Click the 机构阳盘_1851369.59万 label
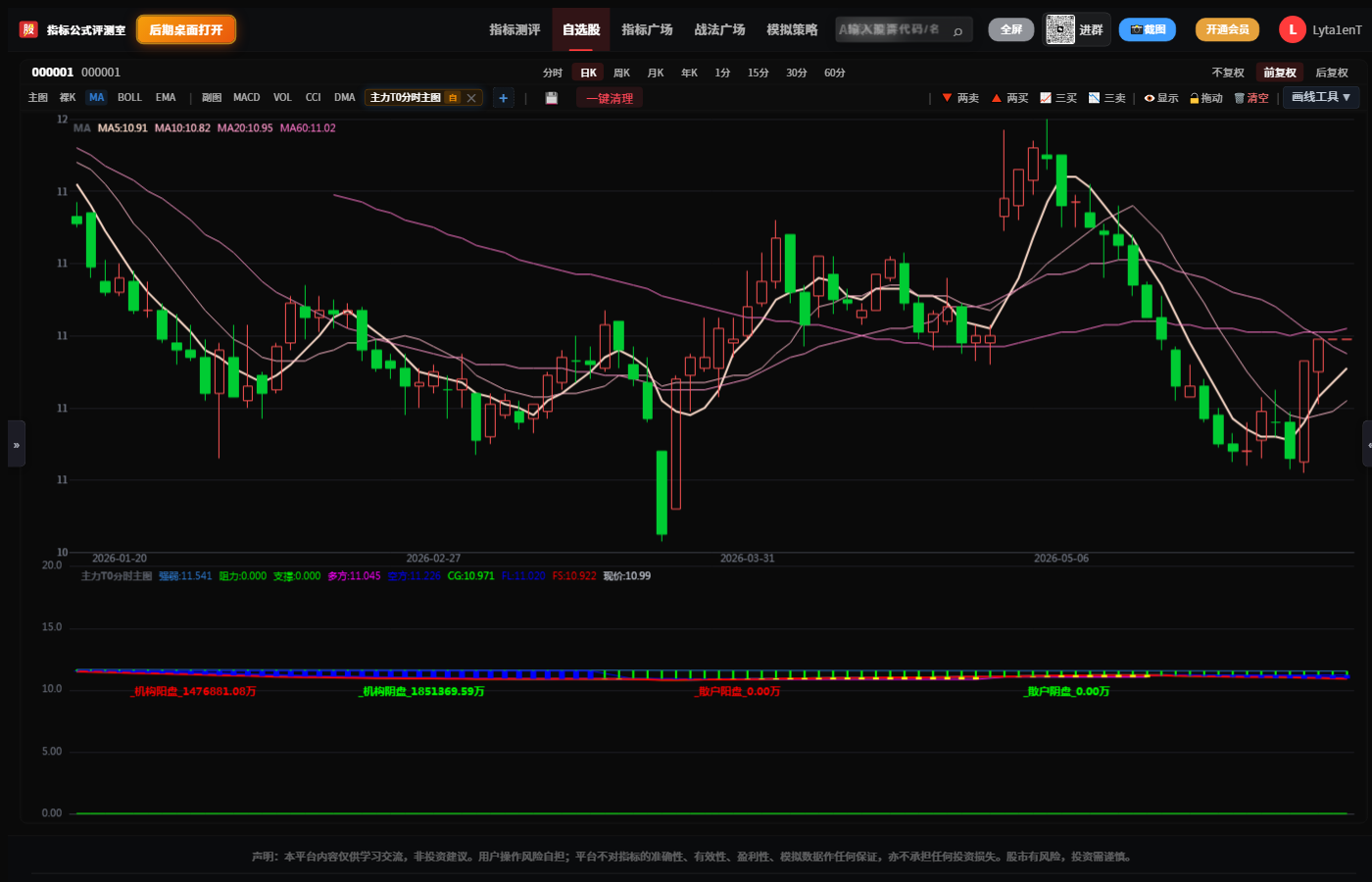Image resolution: width=1372 pixels, height=882 pixels. pos(421,692)
